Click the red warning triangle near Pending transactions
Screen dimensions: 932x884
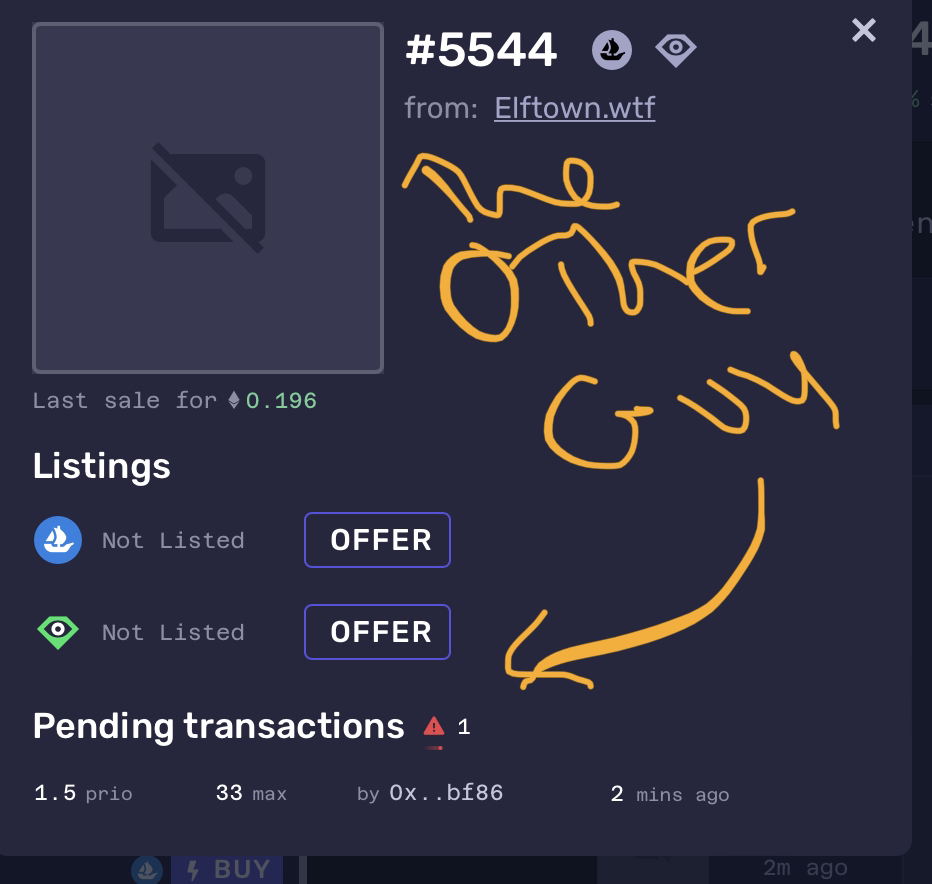[x=434, y=726]
